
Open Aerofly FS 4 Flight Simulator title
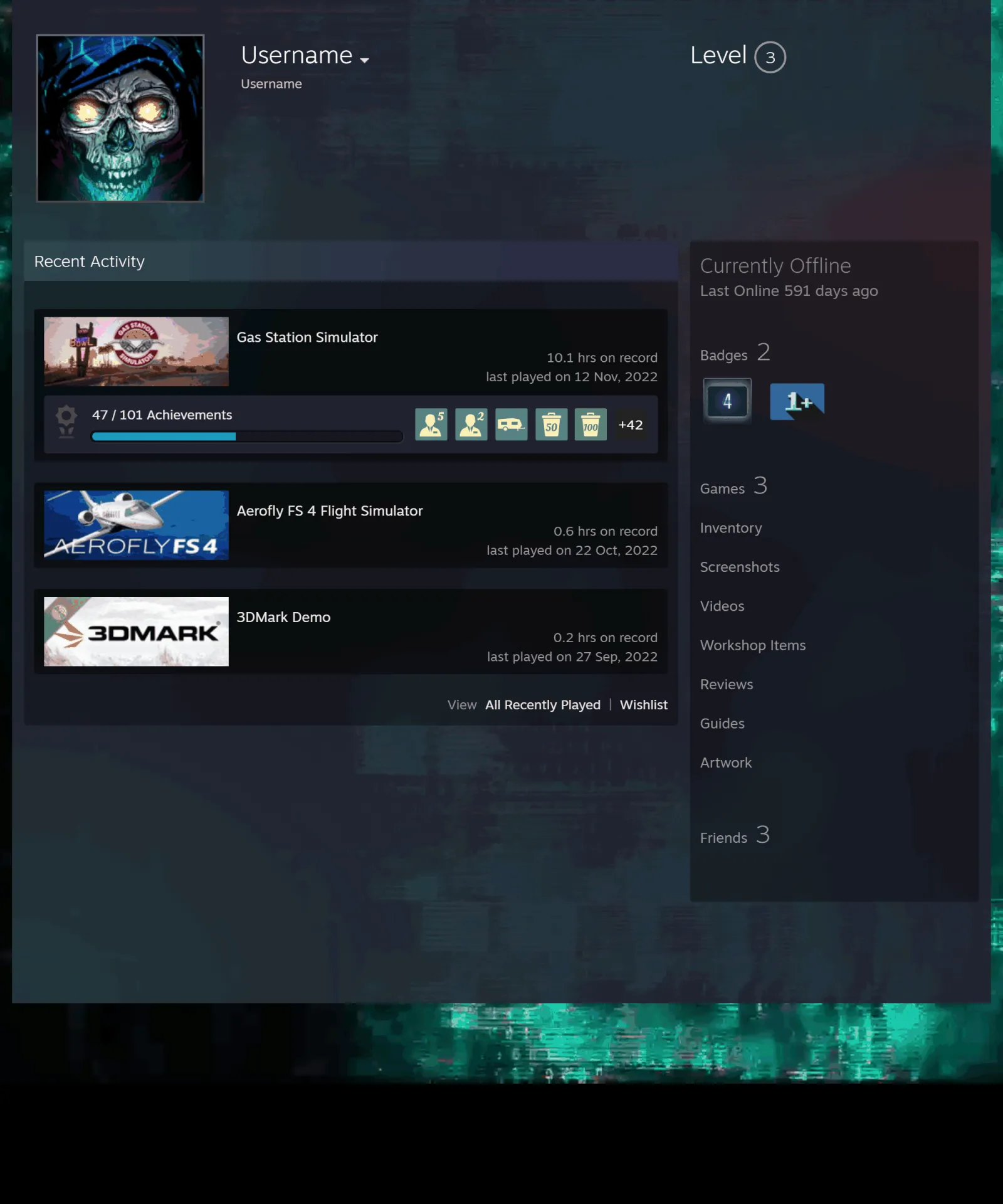pos(330,511)
